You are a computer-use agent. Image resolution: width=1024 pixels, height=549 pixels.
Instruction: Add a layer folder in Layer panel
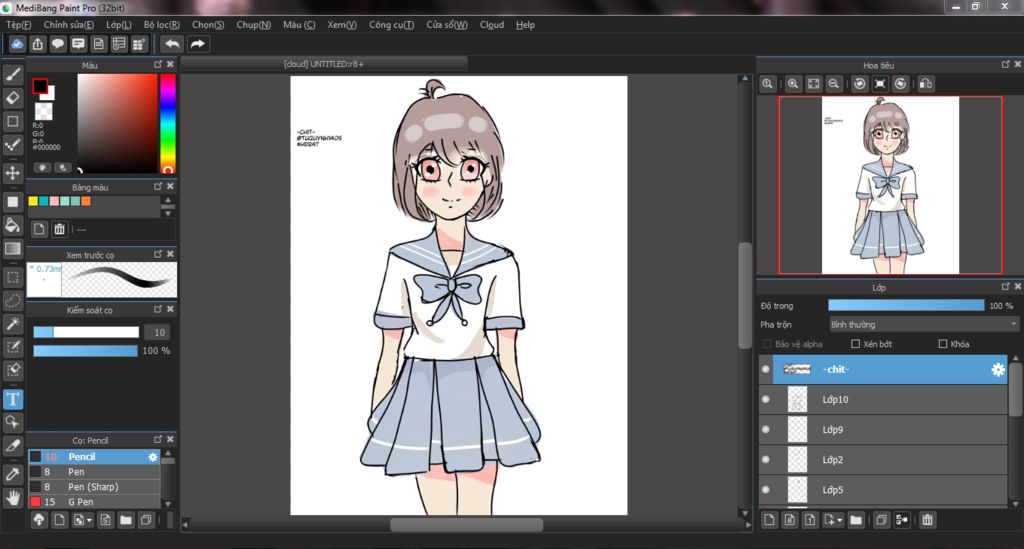tap(856, 520)
